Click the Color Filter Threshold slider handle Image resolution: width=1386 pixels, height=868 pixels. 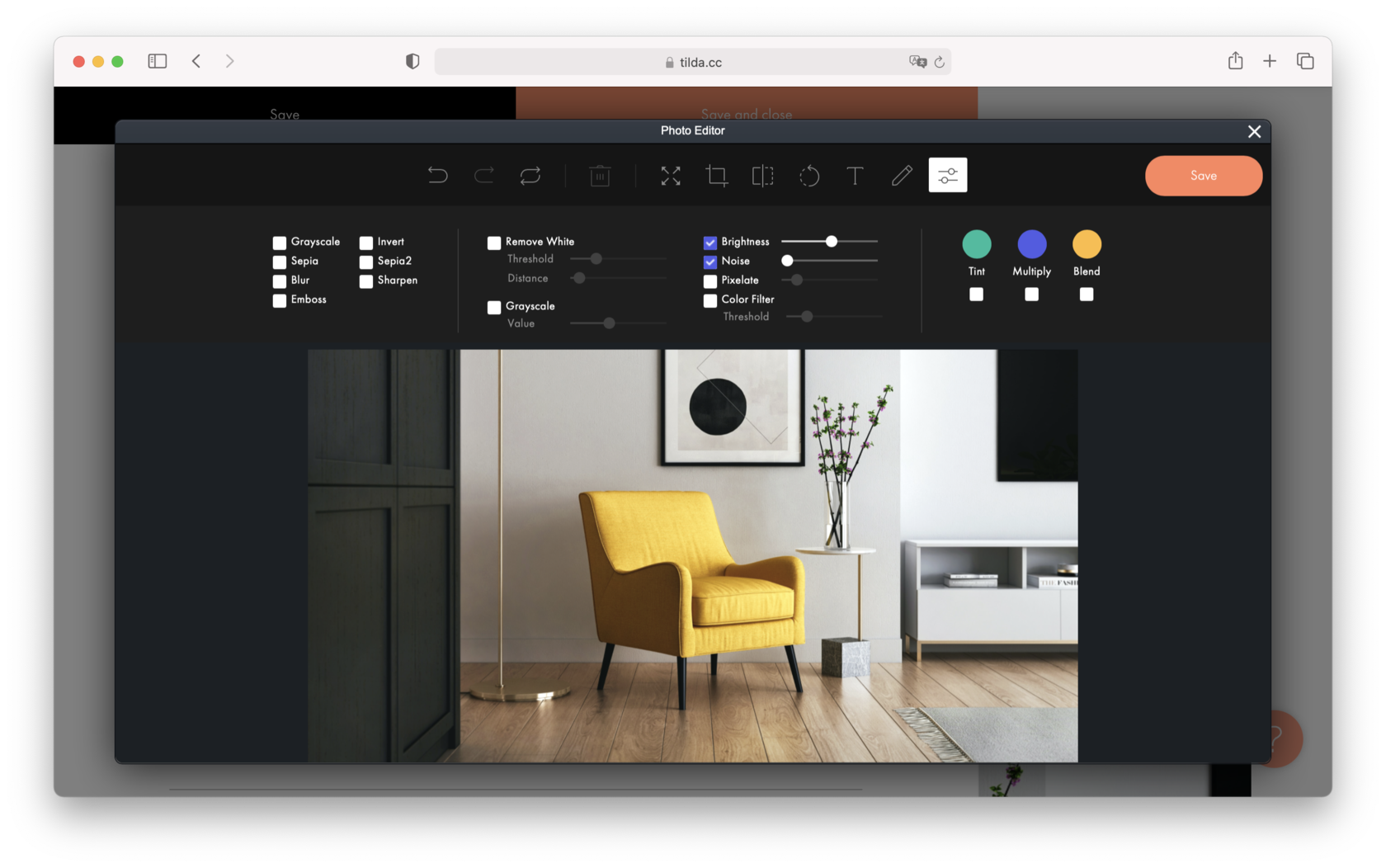pos(807,316)
